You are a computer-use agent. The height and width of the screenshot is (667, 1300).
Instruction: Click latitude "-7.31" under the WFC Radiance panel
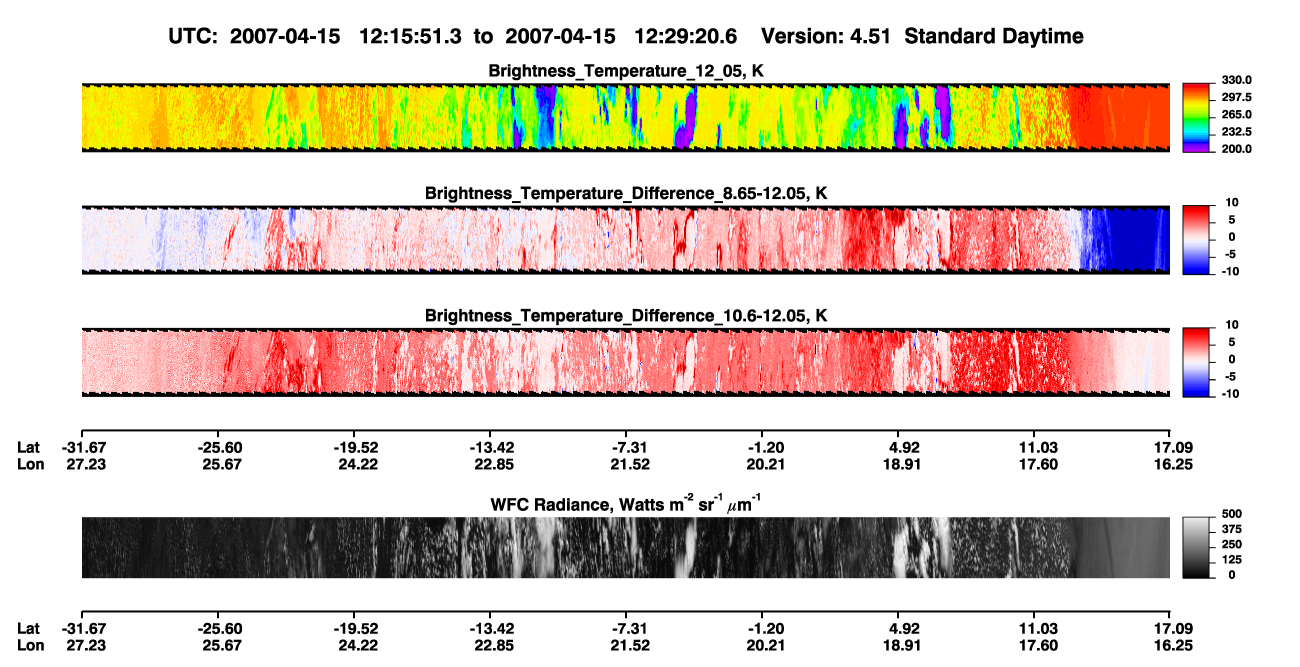[x=626, y=629]
